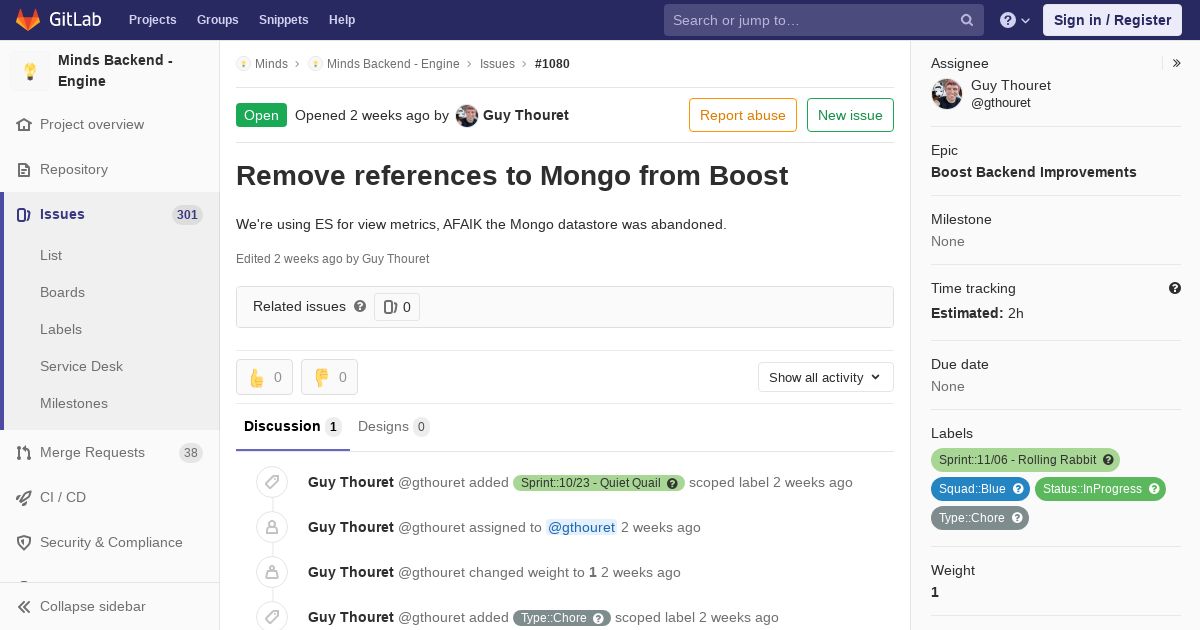
Task: Click author name Guy Thouret in header
Action: point(526,115)
